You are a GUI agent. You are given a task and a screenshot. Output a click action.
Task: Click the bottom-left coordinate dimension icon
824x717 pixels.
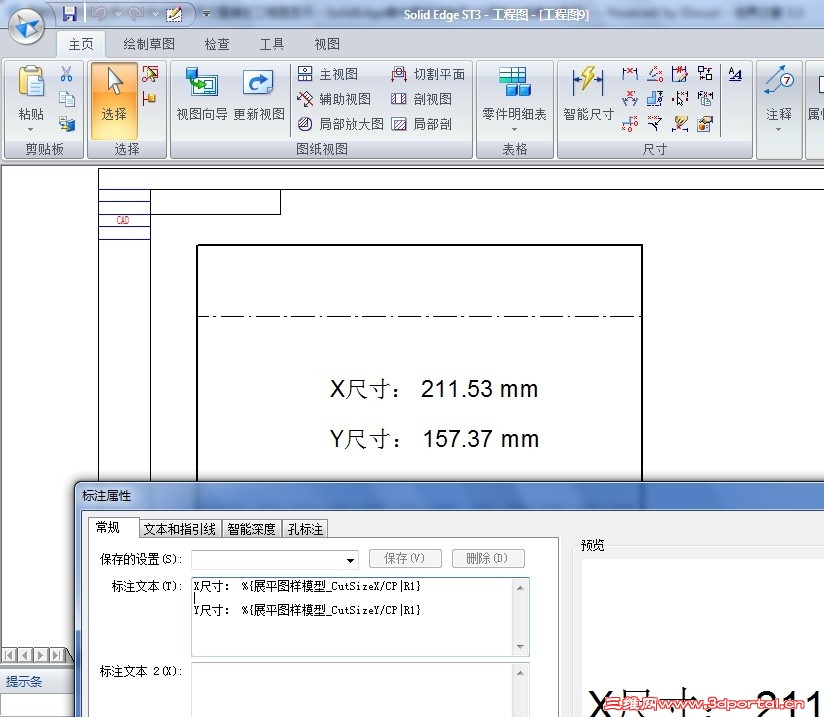(x=630, y=124)
